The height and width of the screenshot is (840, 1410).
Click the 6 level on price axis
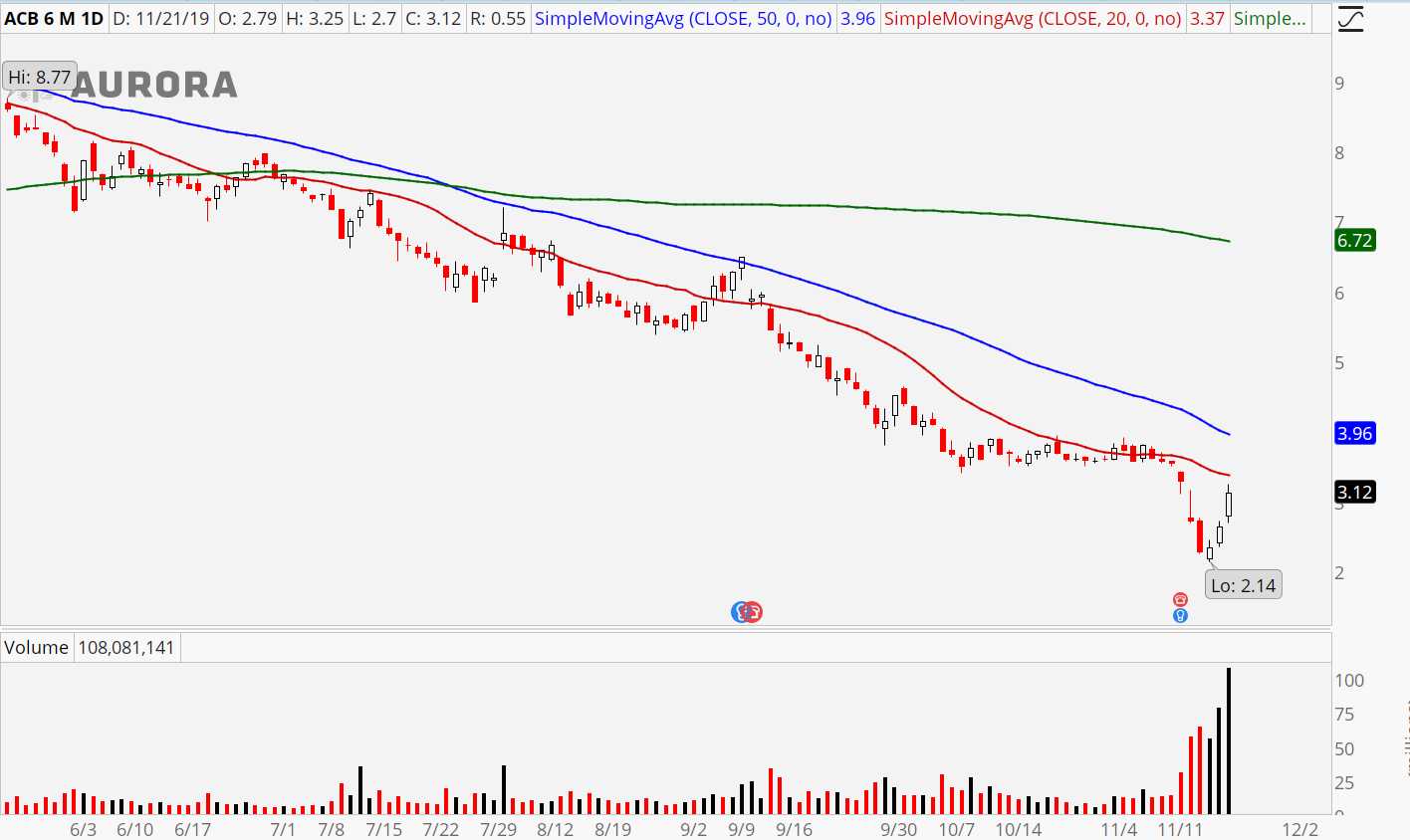pyautogui.click(x=1340, y=294)
